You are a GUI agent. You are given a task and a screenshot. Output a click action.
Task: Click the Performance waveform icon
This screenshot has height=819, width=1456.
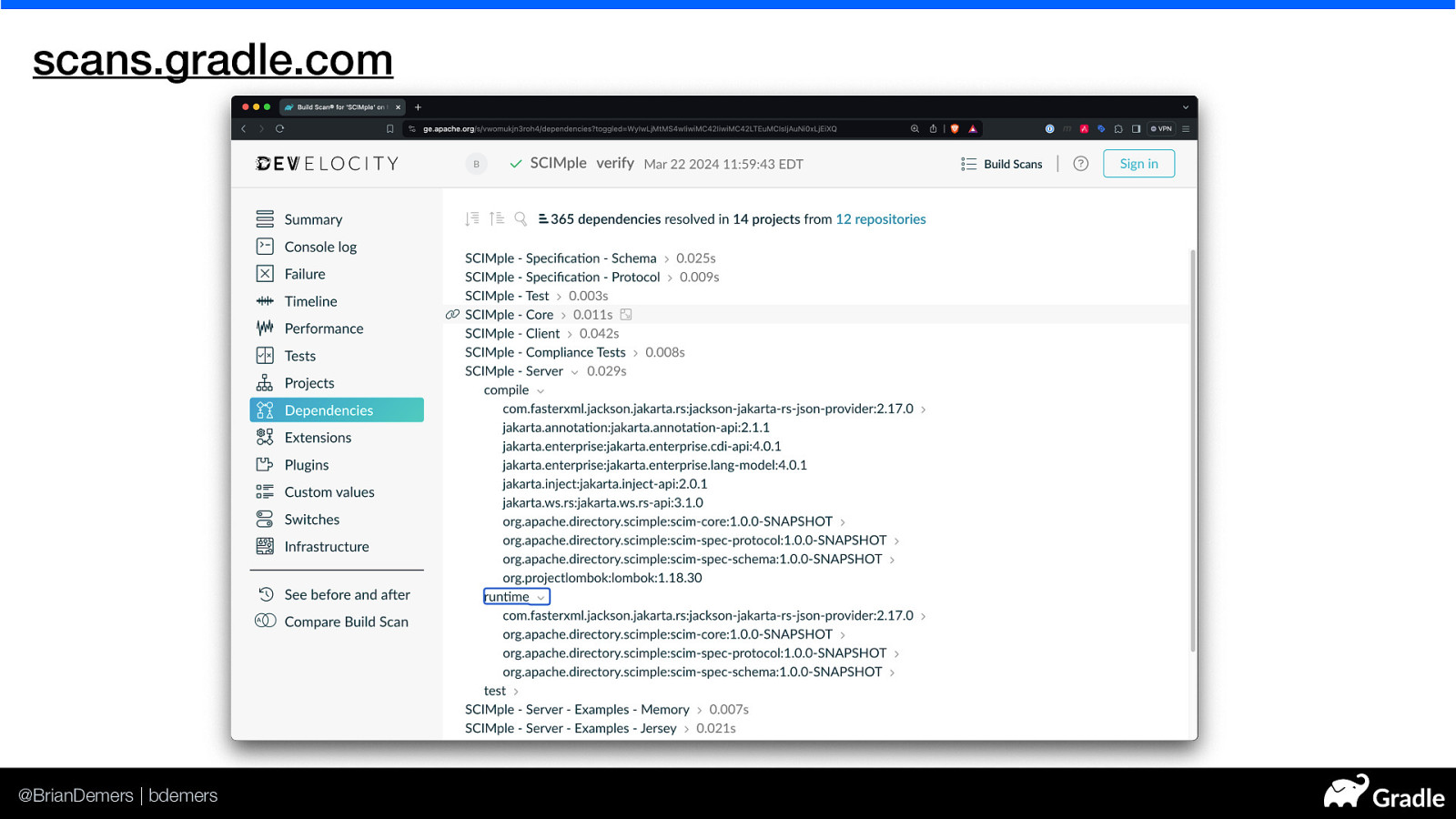click(265, 329)
